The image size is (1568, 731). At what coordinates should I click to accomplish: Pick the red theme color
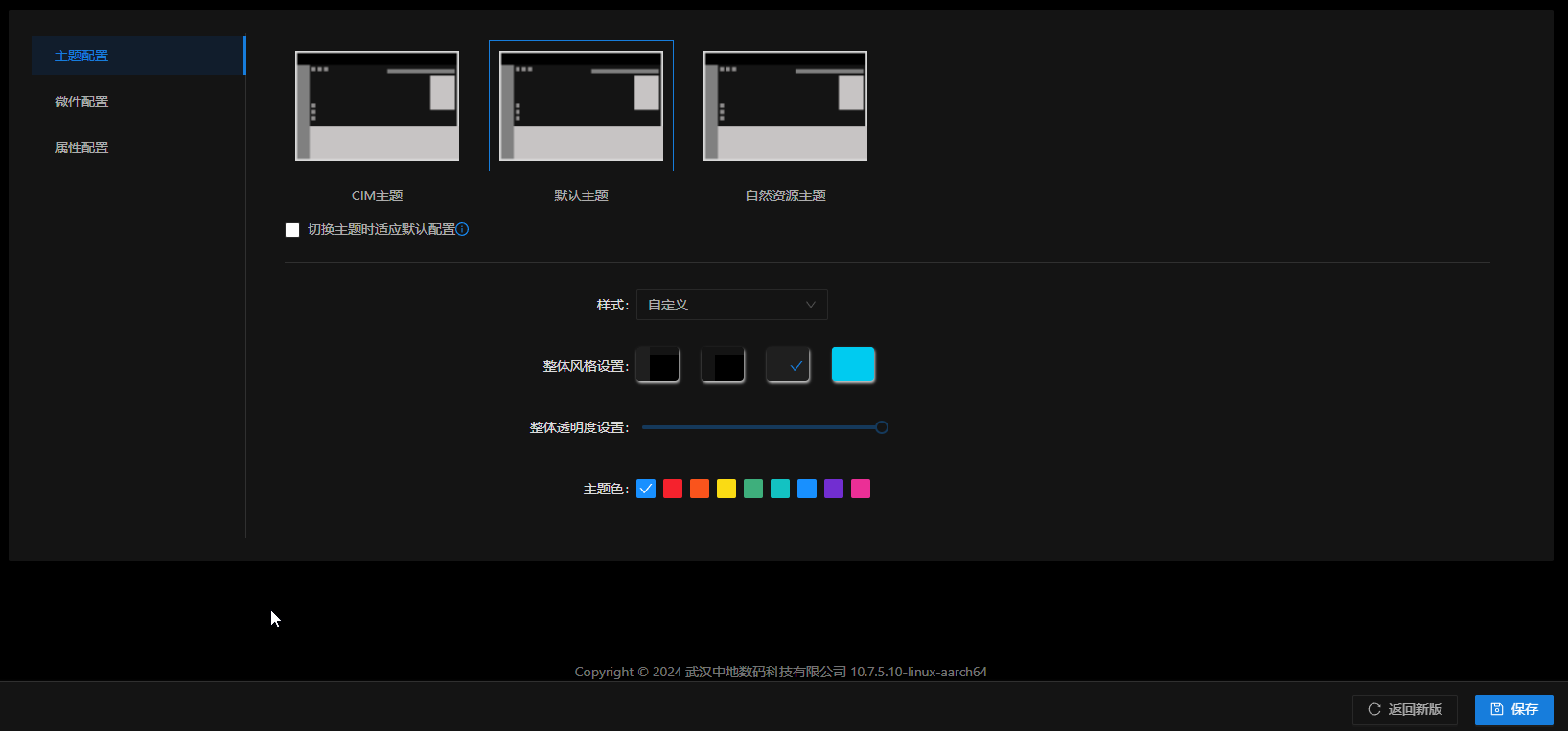pos(673,489)
